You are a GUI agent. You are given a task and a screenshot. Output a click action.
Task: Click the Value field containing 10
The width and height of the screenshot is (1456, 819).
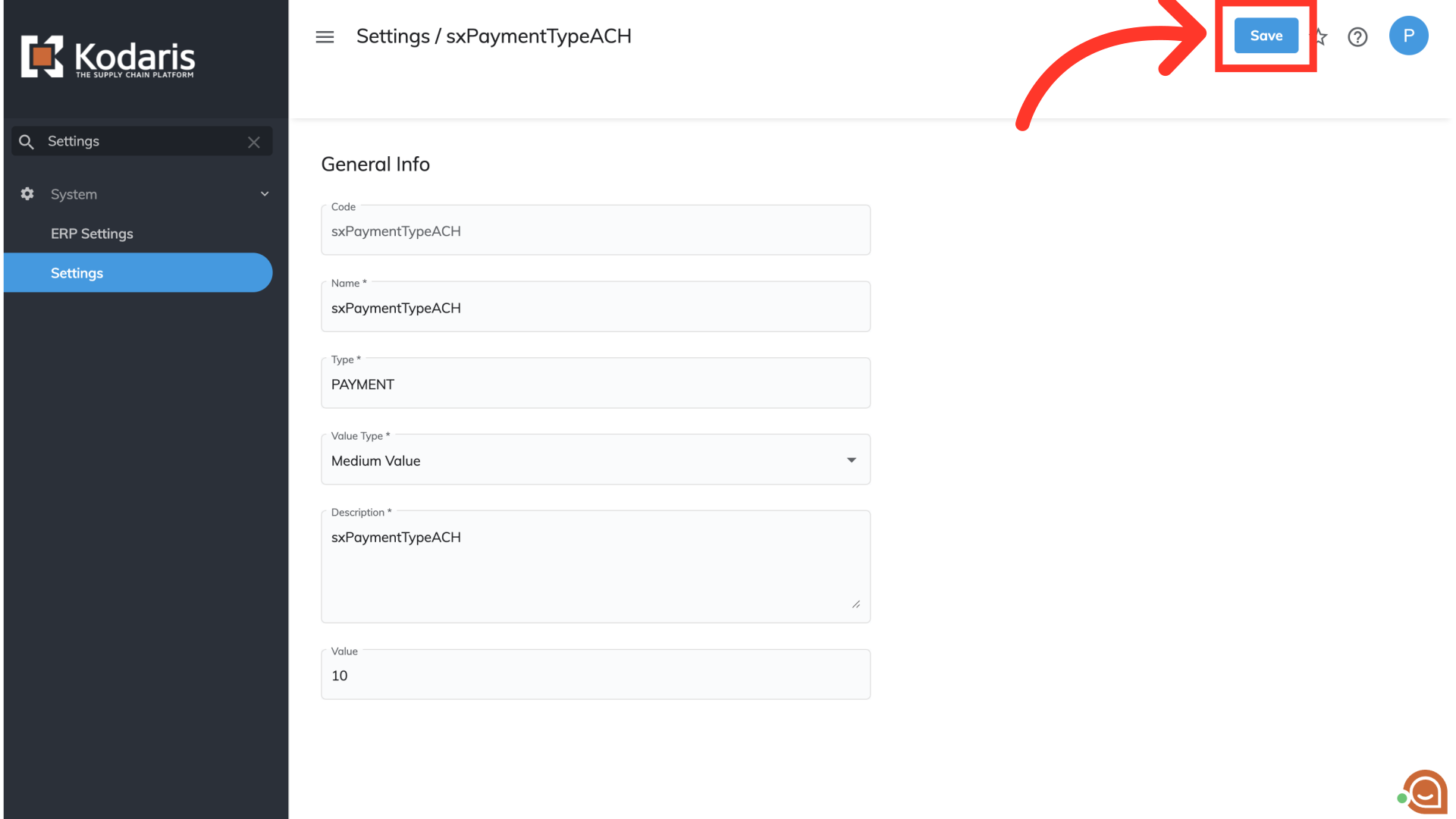pyautogui.click(x=595, y=676)
